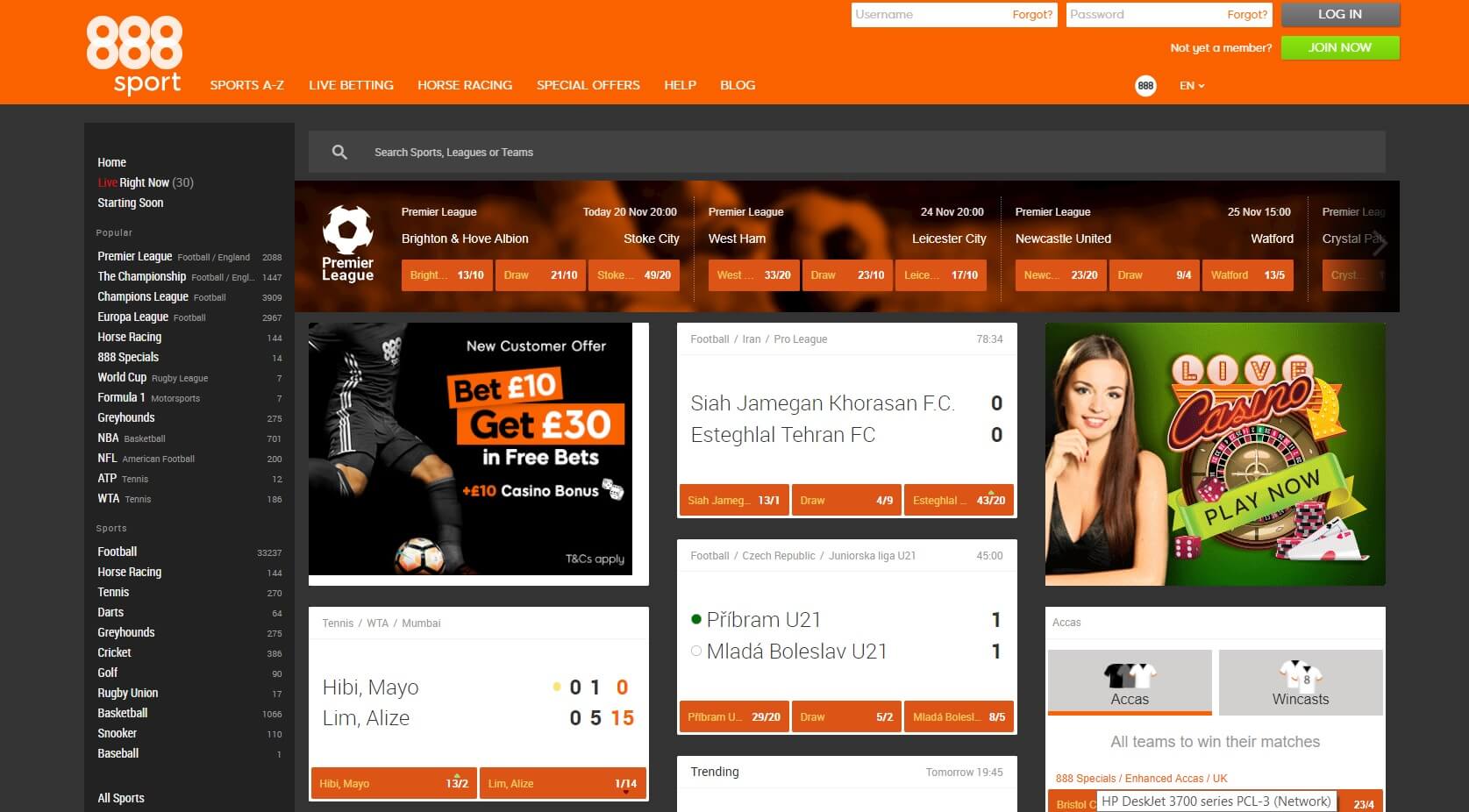
Task: Open Cricket in Sports list
Action: pyautogui.click(x=189, y=653)
